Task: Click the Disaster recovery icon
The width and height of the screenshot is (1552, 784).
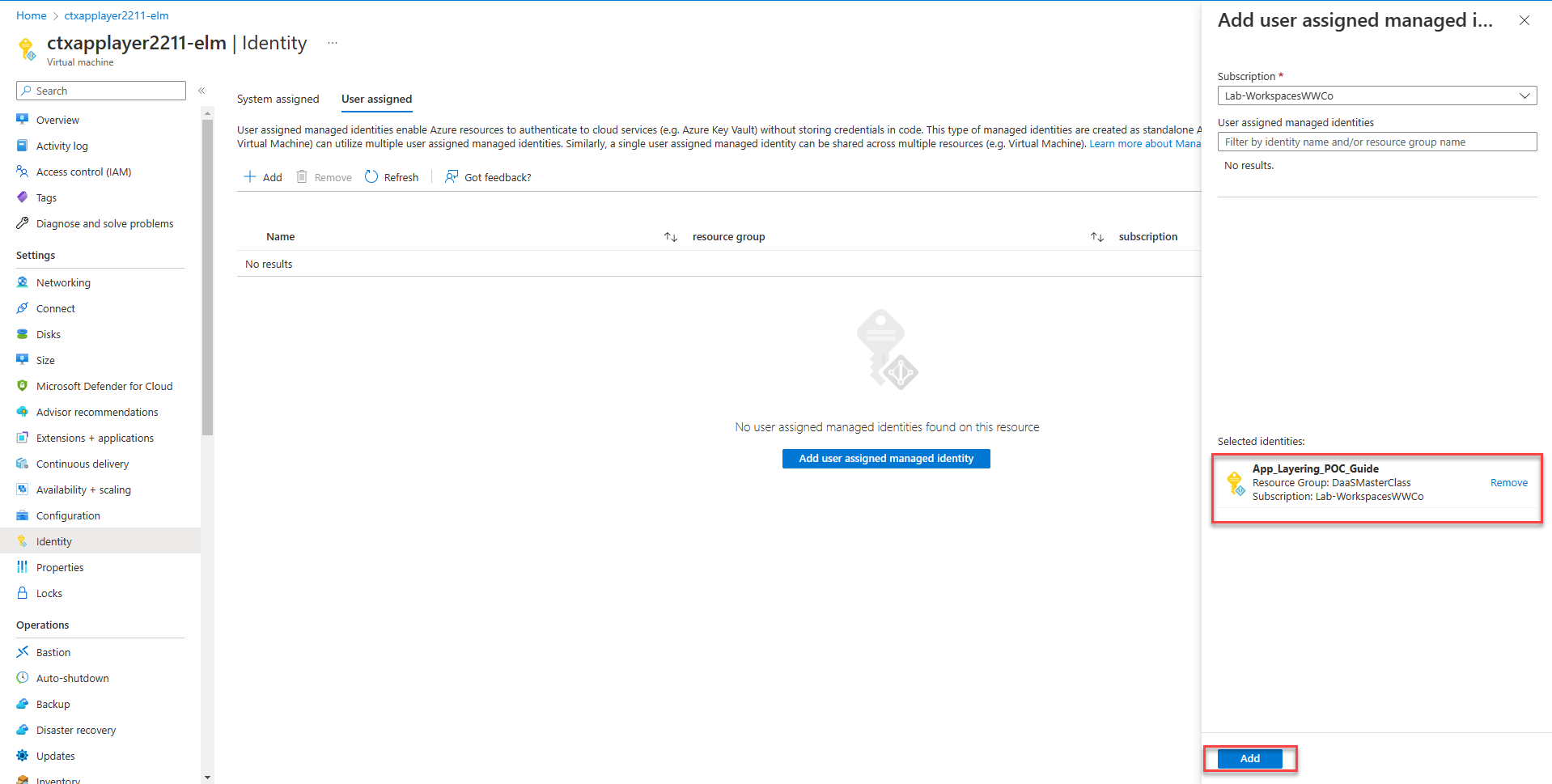Action: click(23, 730)
